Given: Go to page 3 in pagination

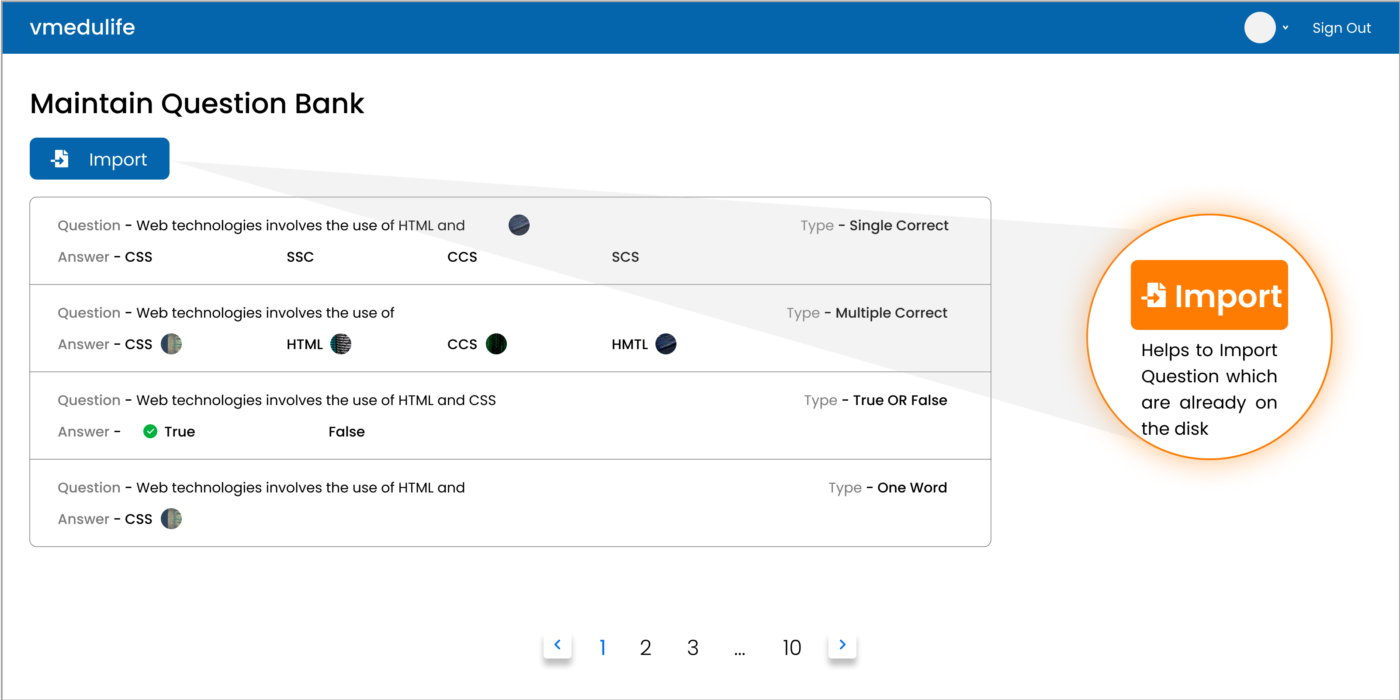Looking at the screenshot, I should click(692, 648).
